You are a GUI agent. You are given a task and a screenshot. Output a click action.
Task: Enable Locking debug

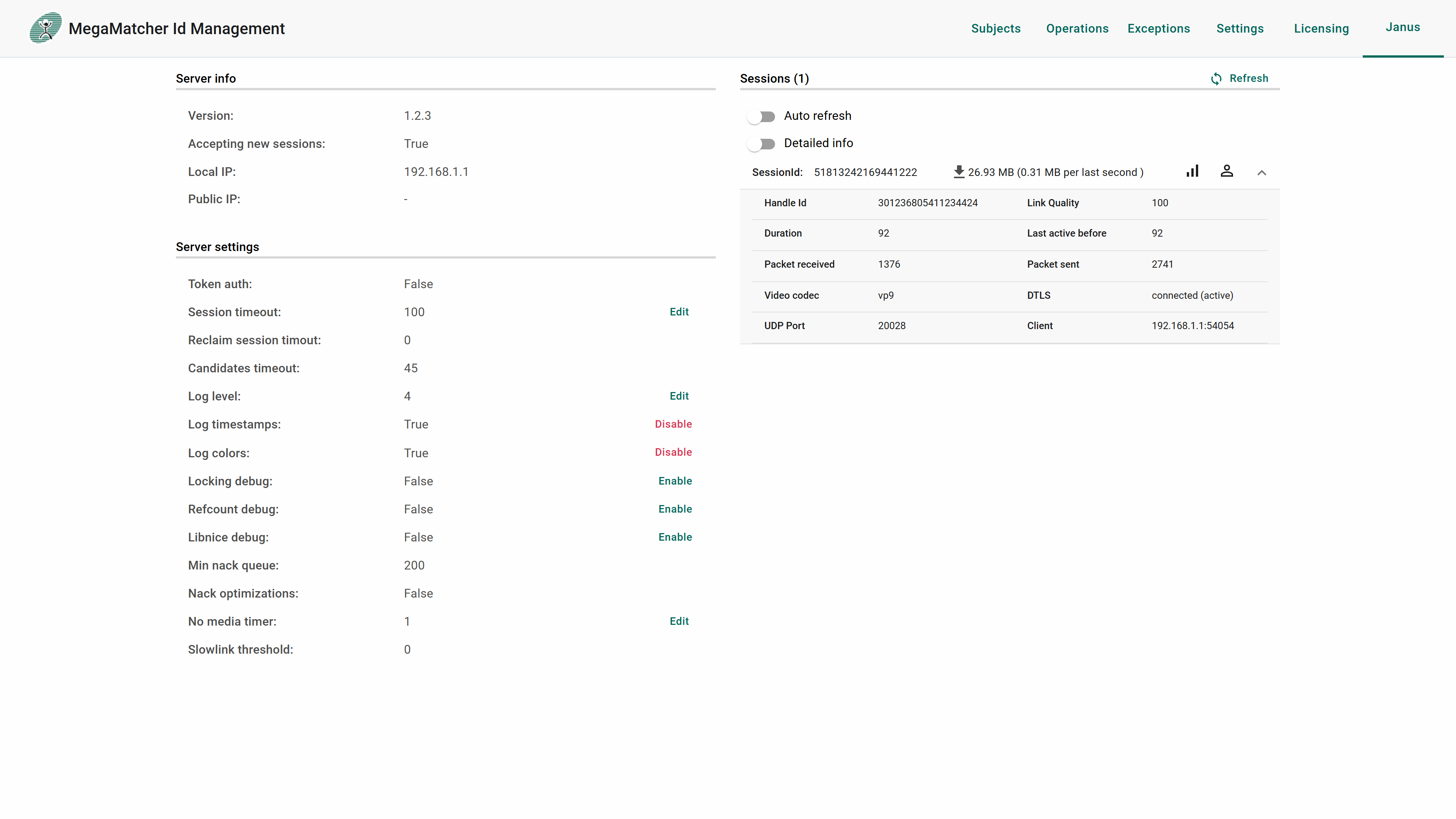tap(675, 480)
